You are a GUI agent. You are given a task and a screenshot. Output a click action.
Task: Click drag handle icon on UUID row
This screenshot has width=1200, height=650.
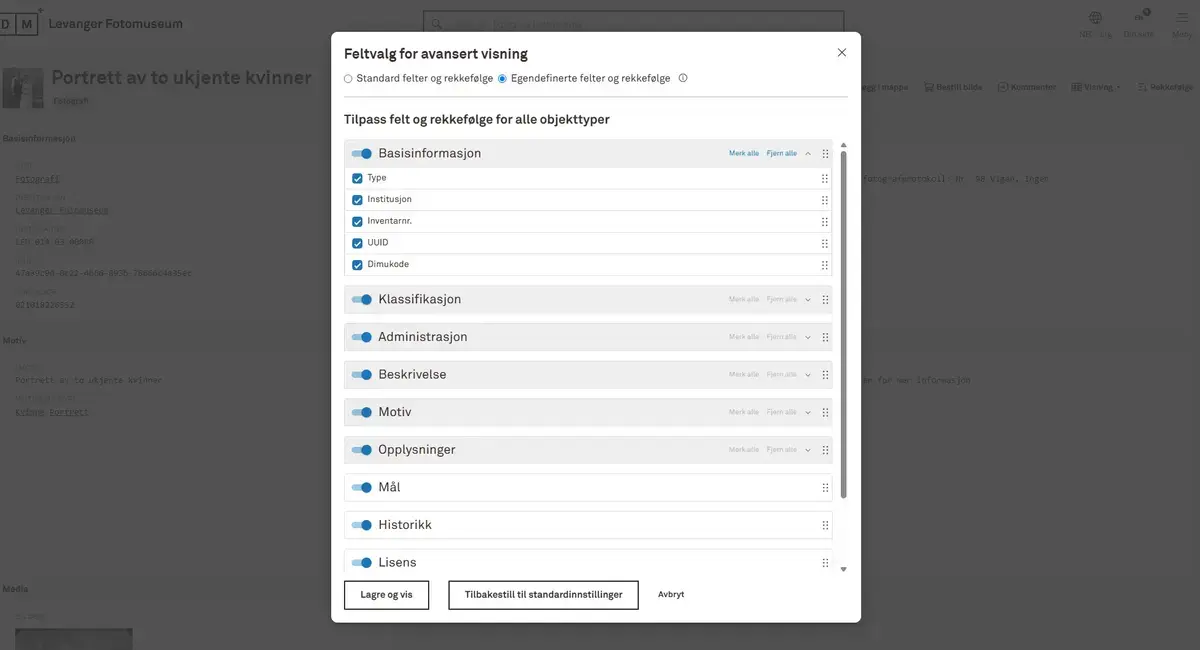pyautogui.click(x=825, y=243)
